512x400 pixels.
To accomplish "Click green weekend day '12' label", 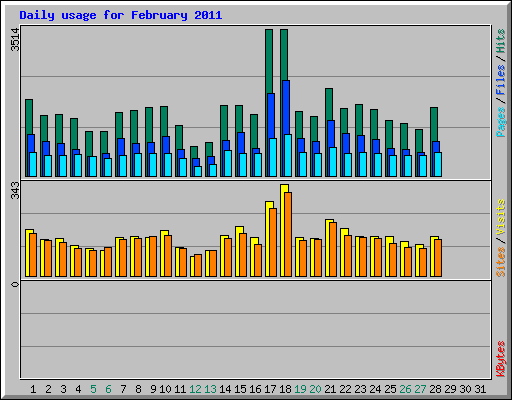I will (195, 389).
